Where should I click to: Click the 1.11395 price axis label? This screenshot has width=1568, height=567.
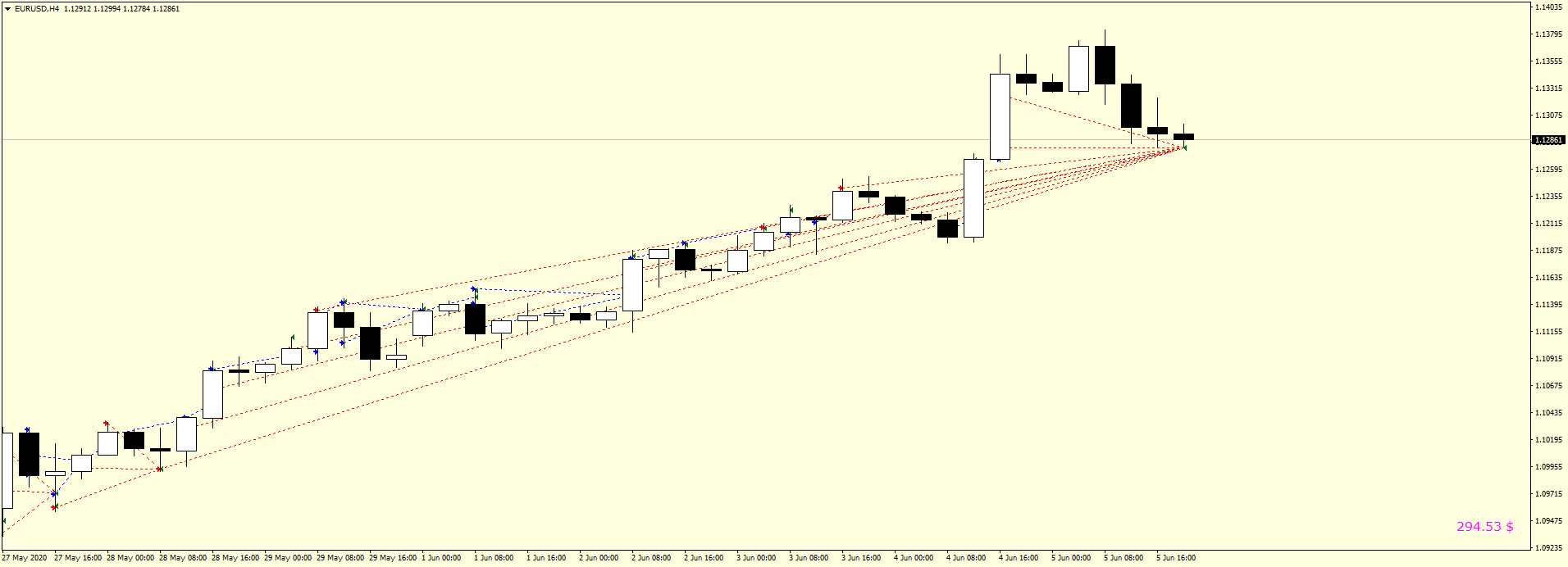(1549, 305)
